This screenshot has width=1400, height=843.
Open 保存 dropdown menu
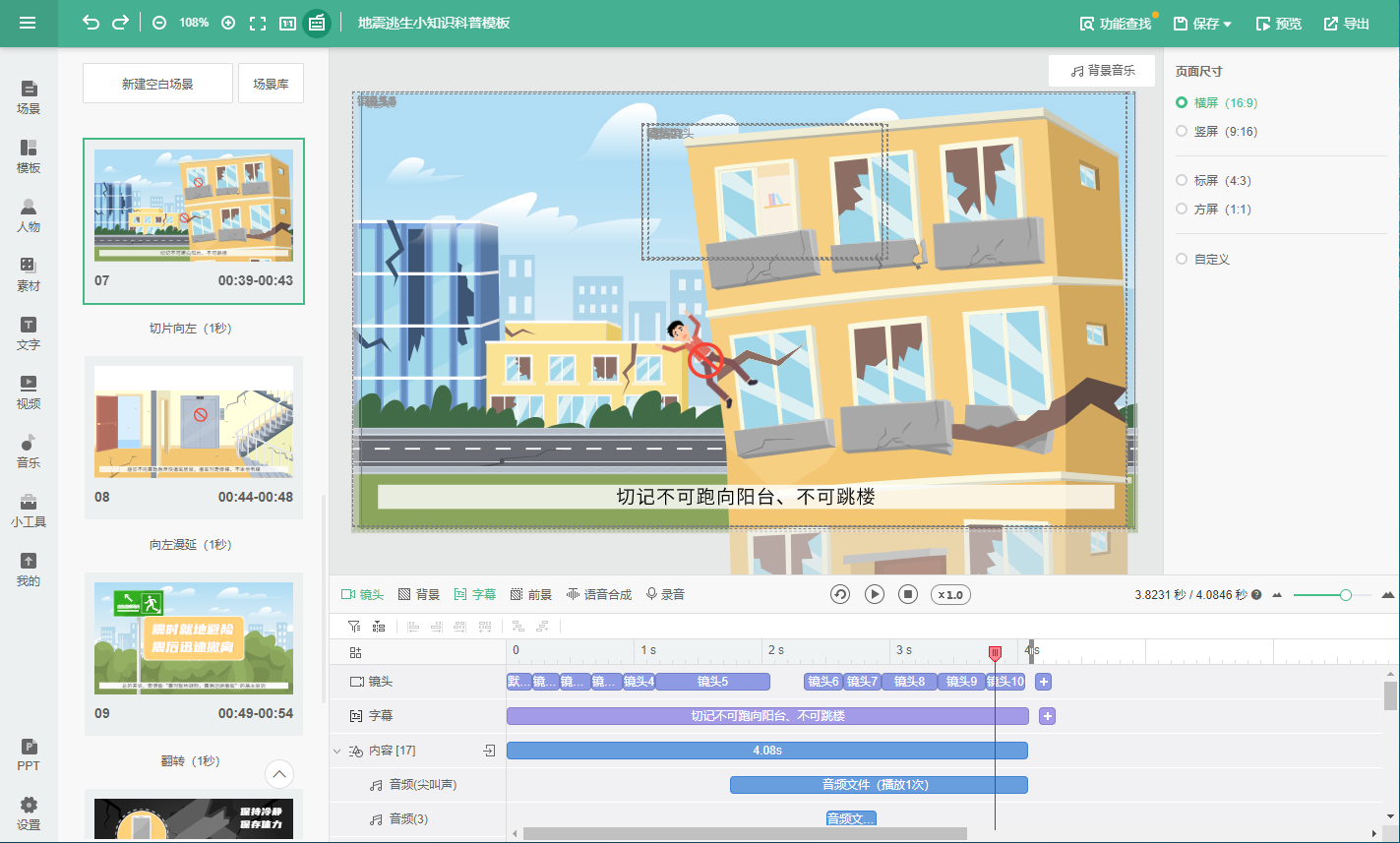coord(1203,24)
